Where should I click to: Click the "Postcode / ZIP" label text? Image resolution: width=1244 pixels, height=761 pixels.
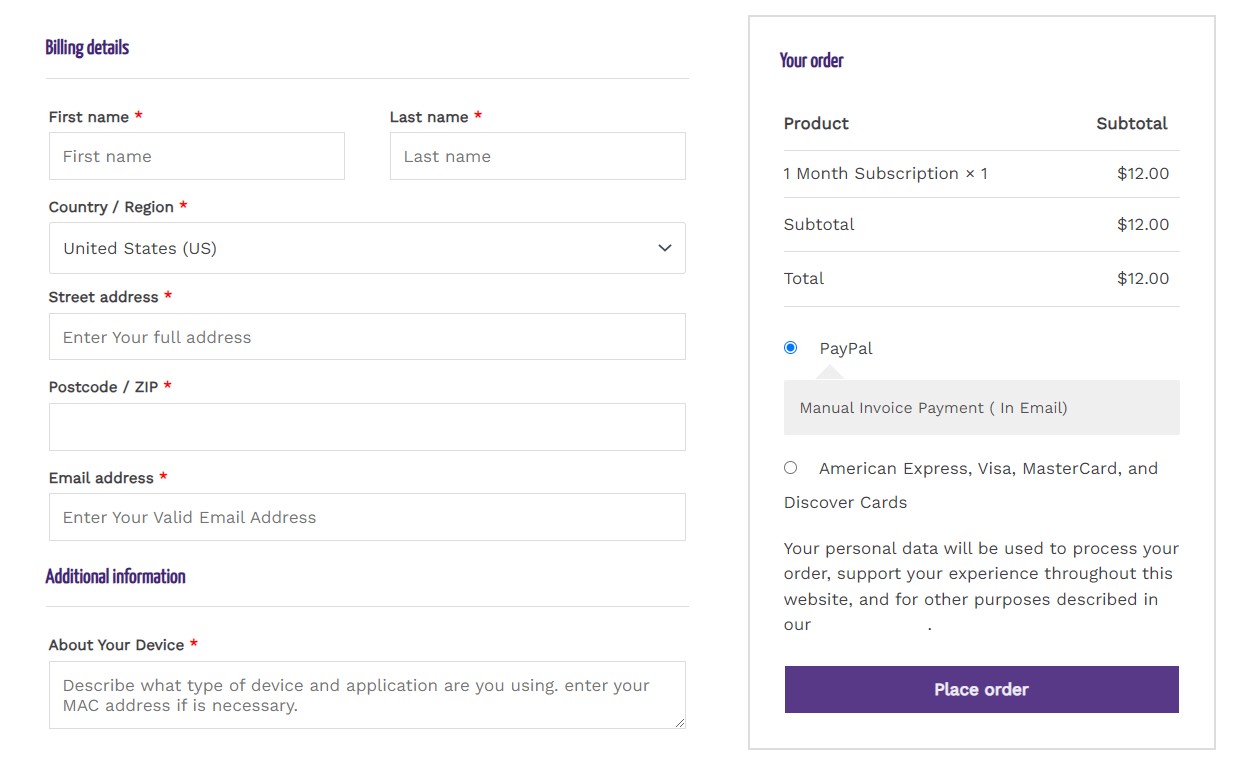(103, 387)
